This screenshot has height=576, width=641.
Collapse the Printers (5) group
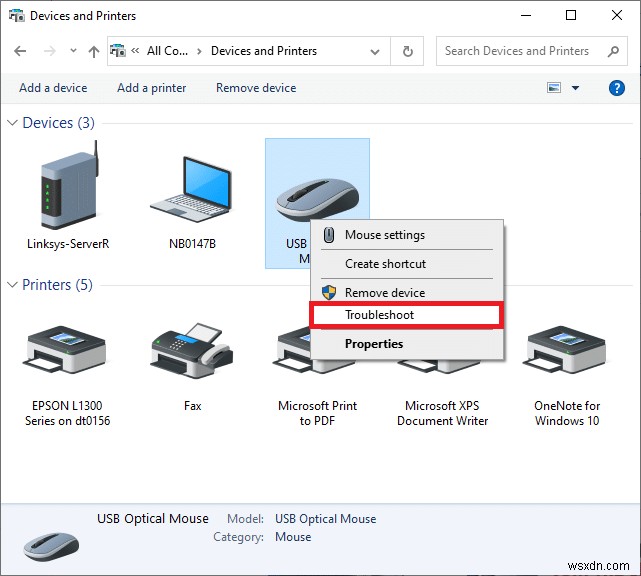(13, 285)
